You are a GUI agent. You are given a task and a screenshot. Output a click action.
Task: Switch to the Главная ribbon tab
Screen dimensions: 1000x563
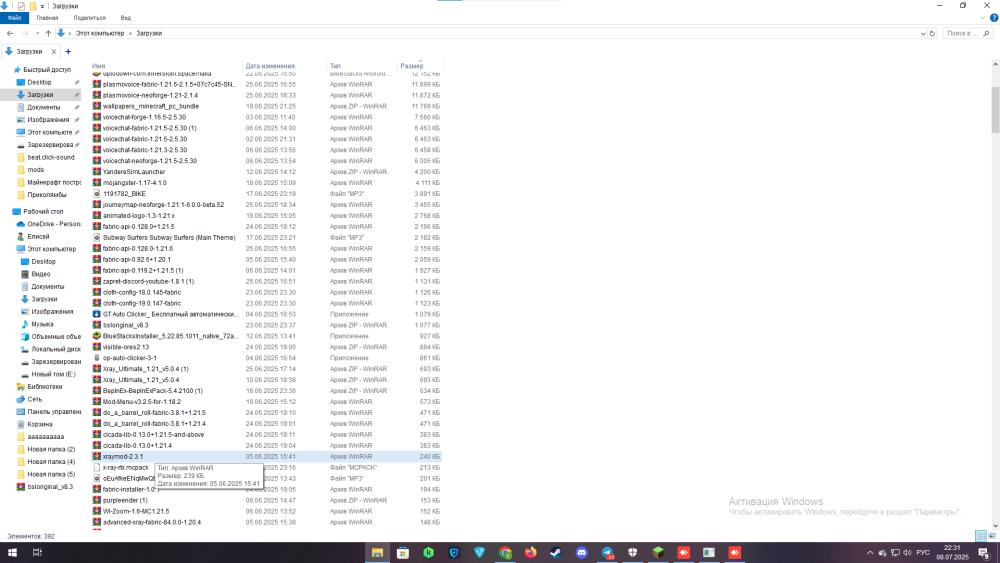coord(47,18)
